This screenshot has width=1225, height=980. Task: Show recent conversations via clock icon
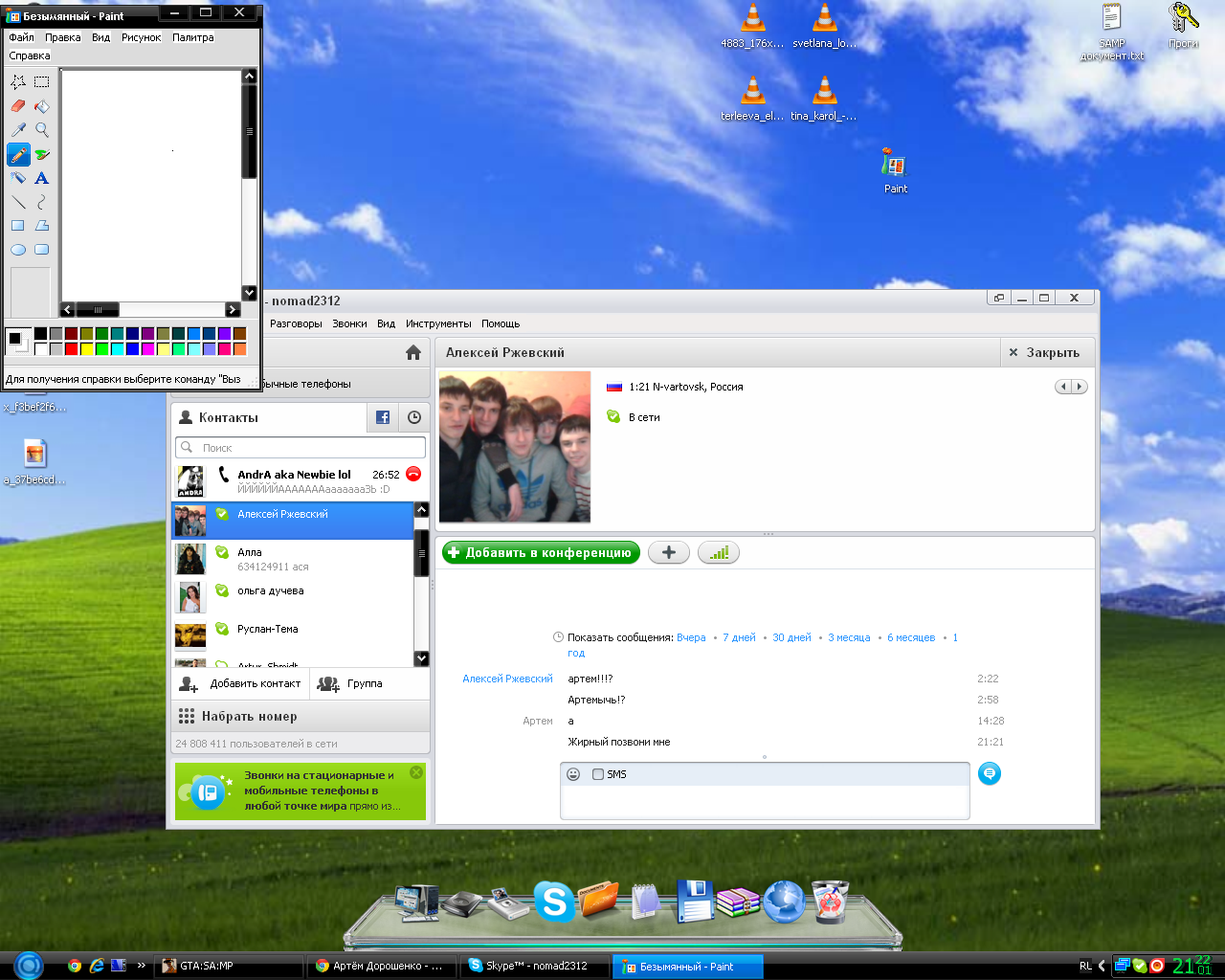click(414, 417)
